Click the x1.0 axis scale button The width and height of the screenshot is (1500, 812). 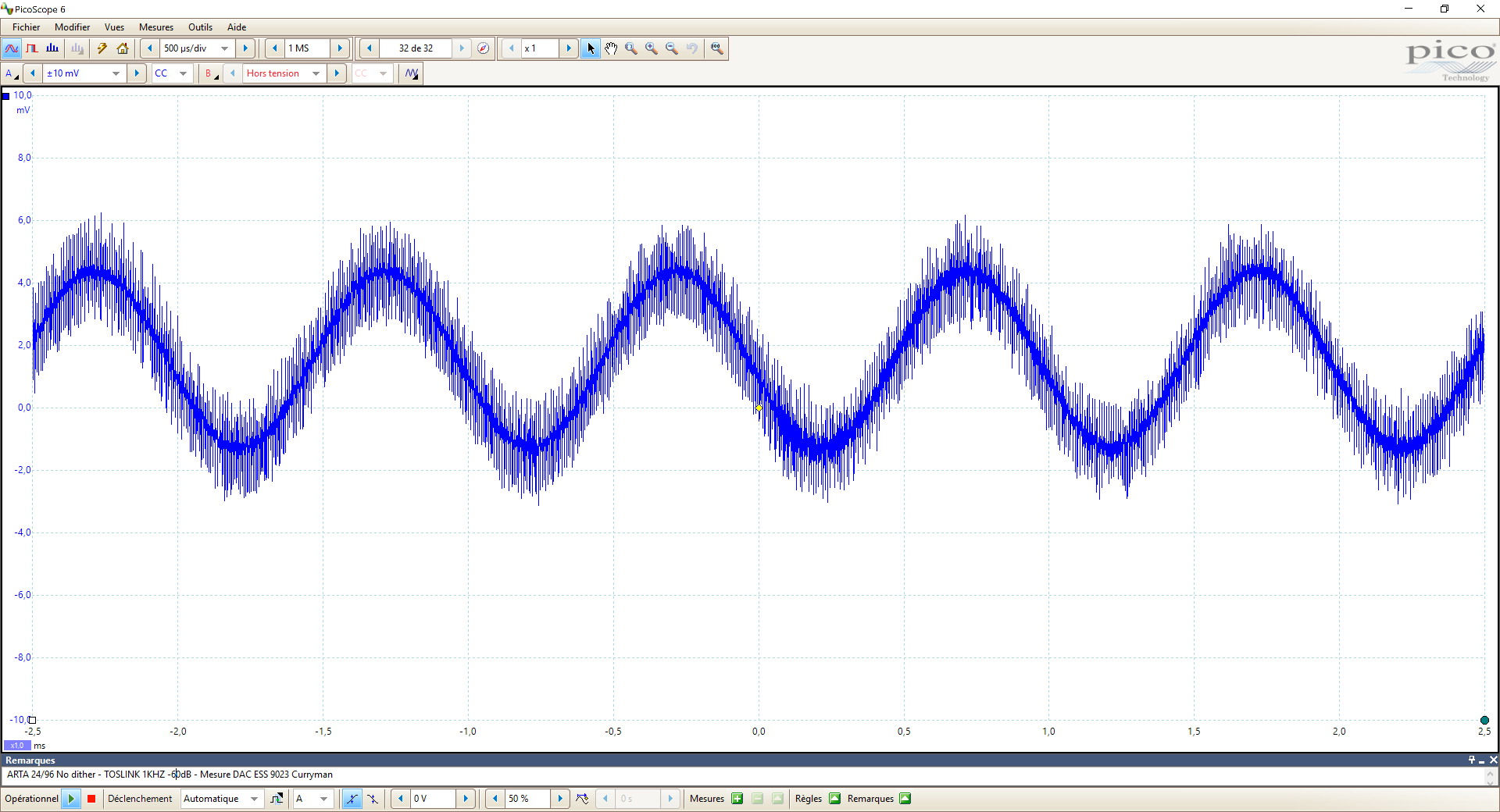[17, 746]
